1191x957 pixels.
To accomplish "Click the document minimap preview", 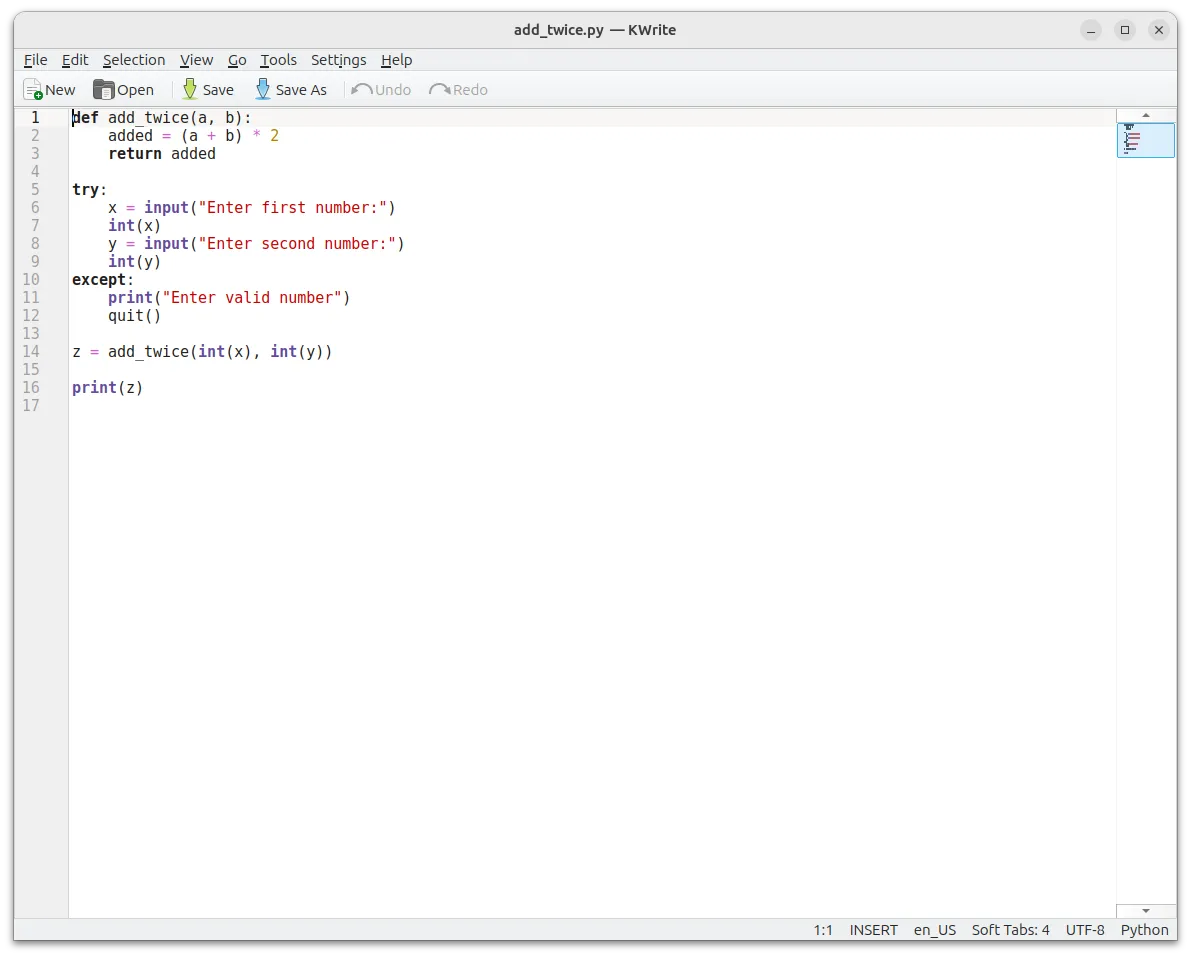I will coord(1145,140).
